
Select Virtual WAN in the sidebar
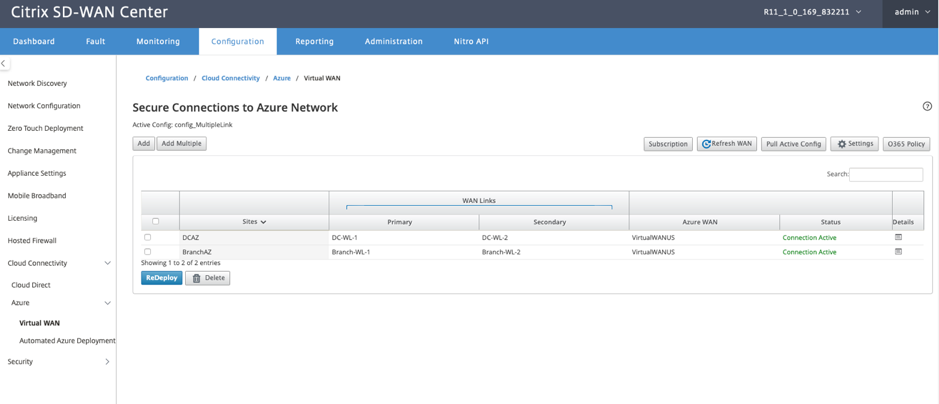[40, 323]
